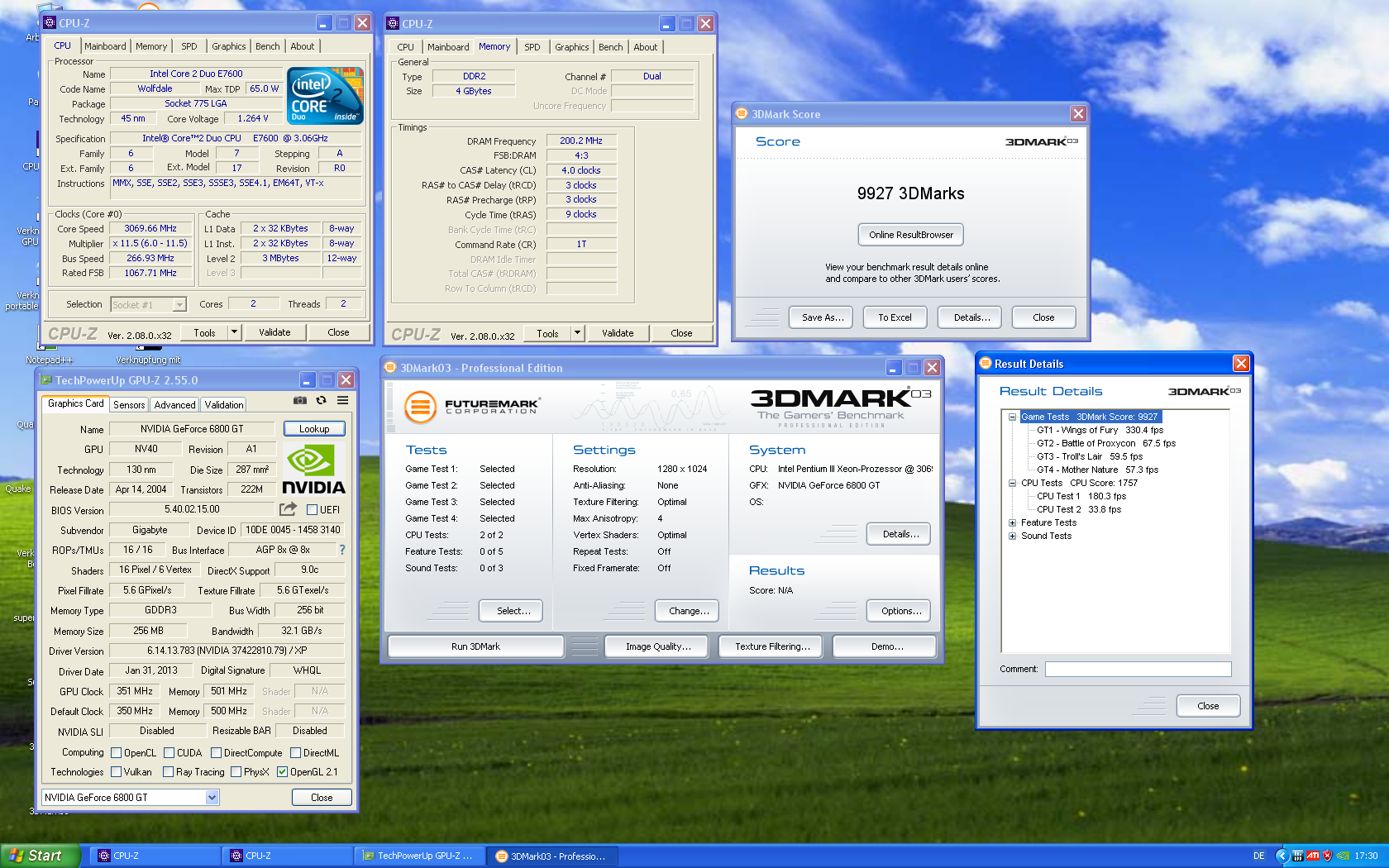Toggle the DirectCompute checkbox

tap(216, 753)
